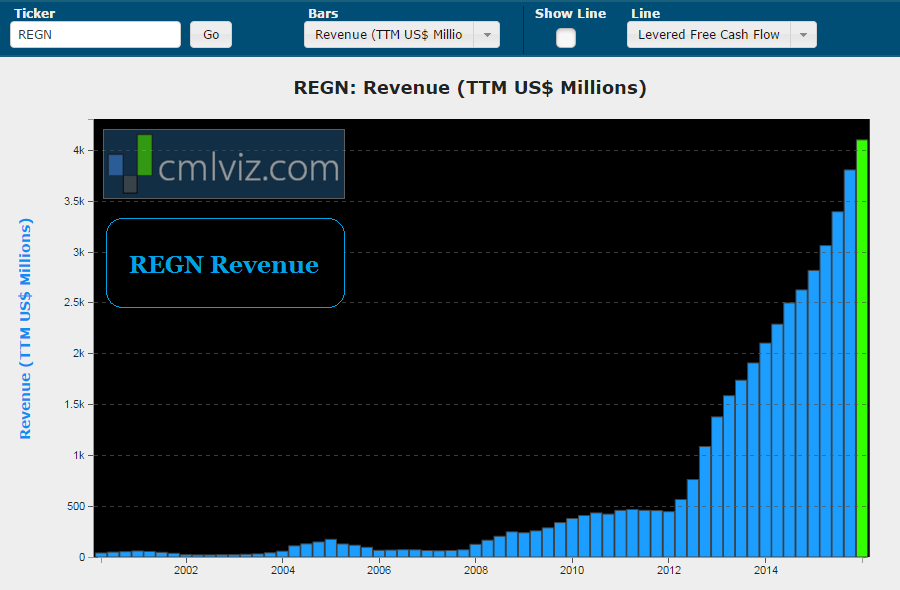Click the chart title REGN: Revenue (TTM US$ Millions)

click(x=470, y=88)
